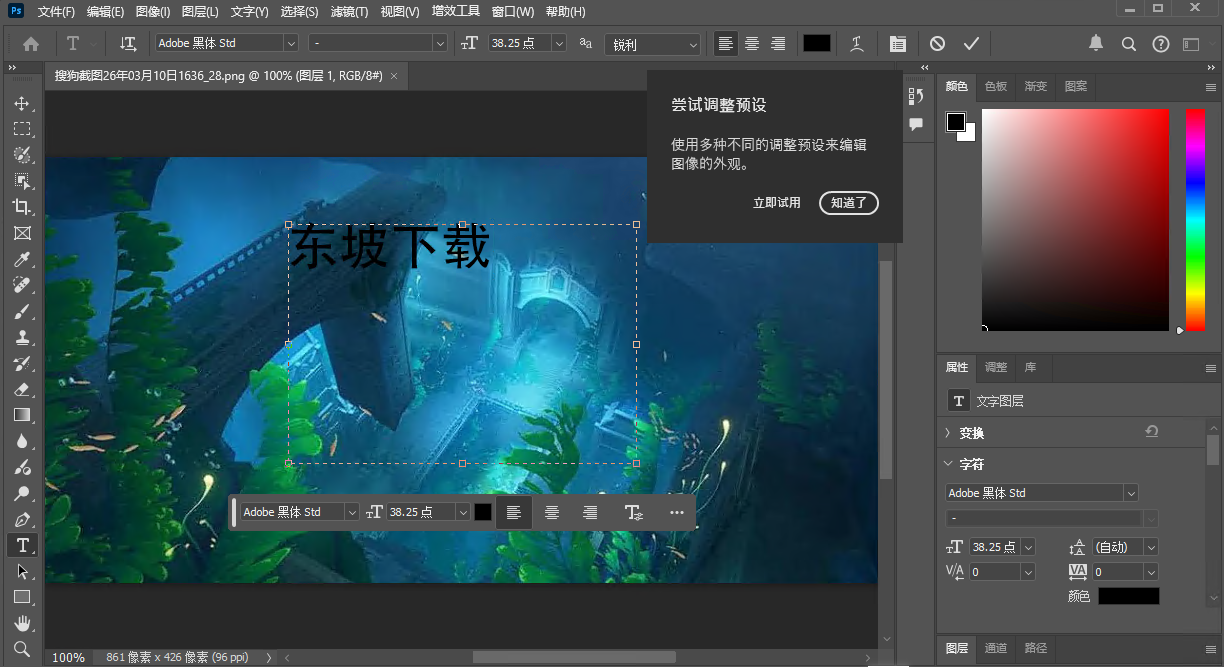Click the text color swatch in the options bar
The image size is (1224, 667).
(815, 43)
